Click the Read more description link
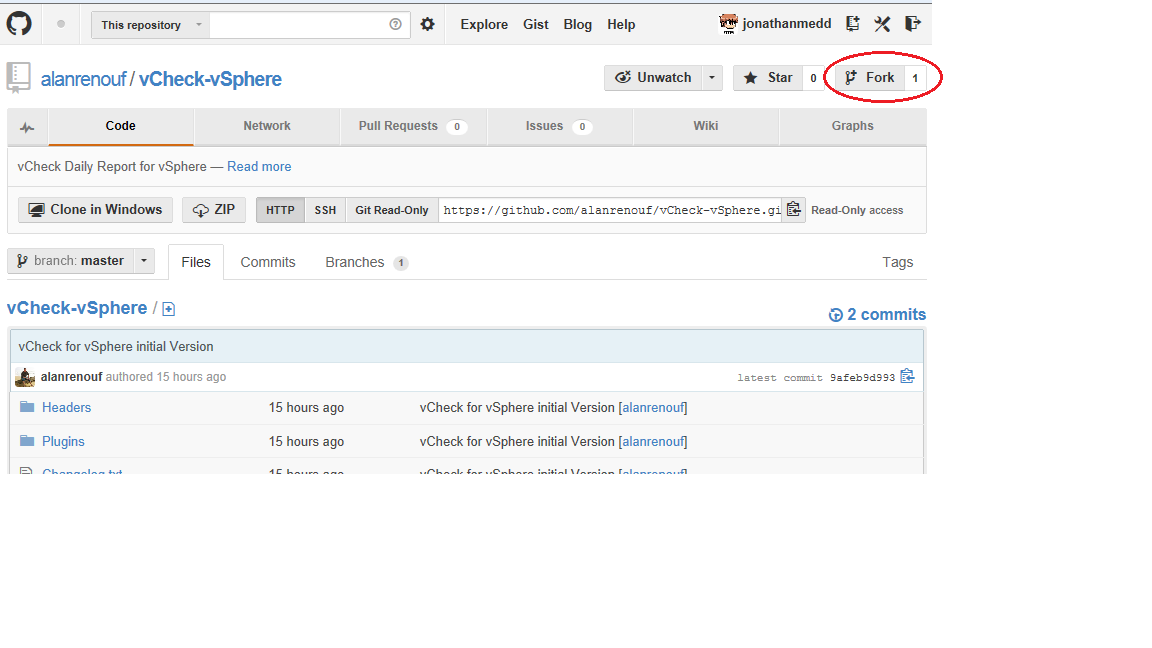 [x=259, y=167]
